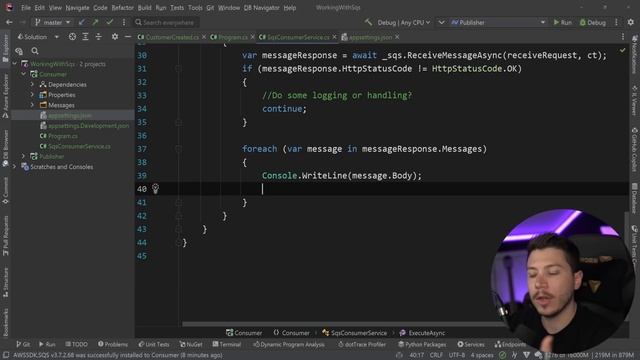This screenshot has height=360, width=640.
Task: Click the magnifier search icon in Solution panel
Action: [35, 51]
